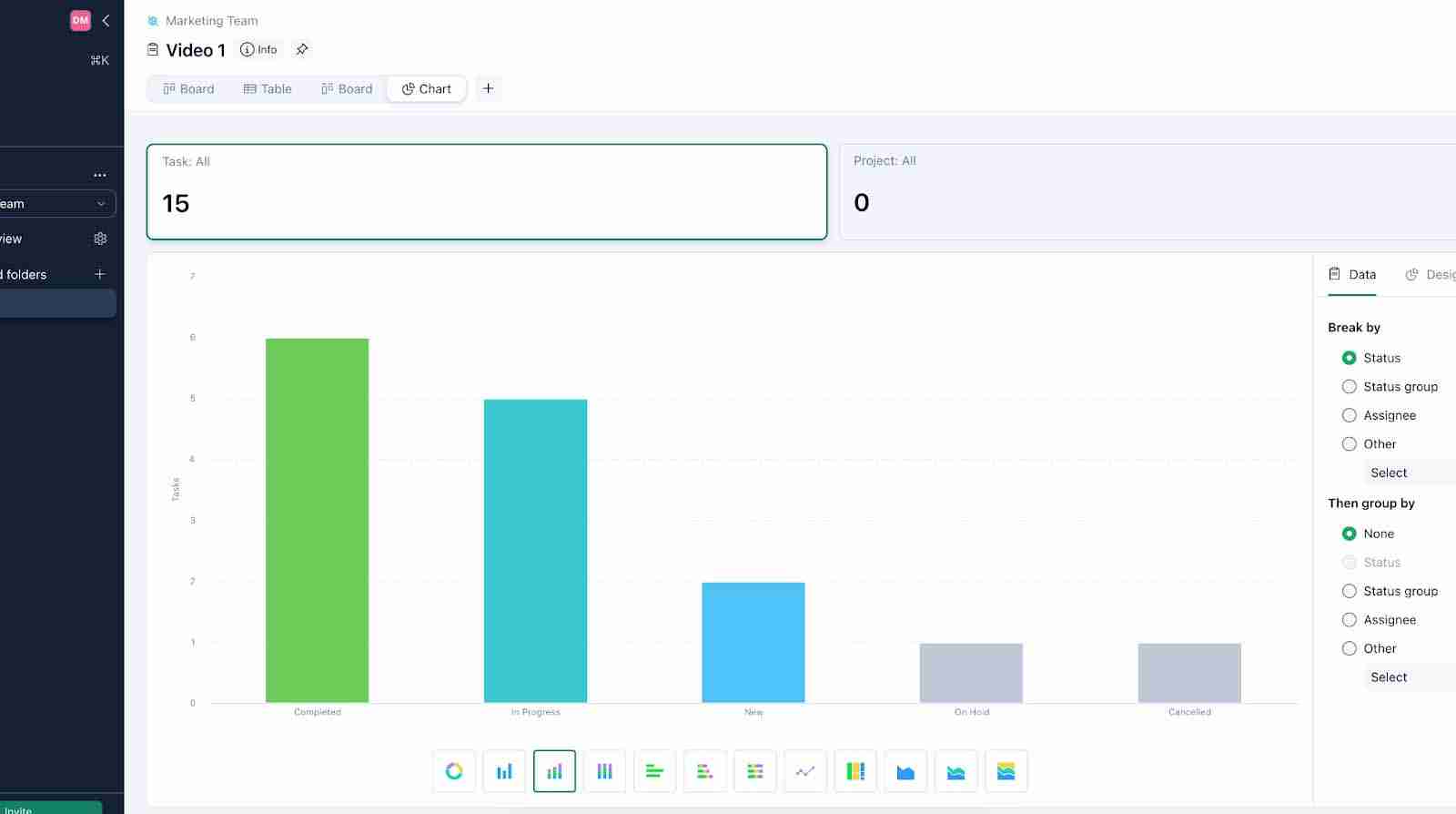Open the Data tab in side panel
The width and height of the screenshot is (1456, 814).
point(1352,274)
